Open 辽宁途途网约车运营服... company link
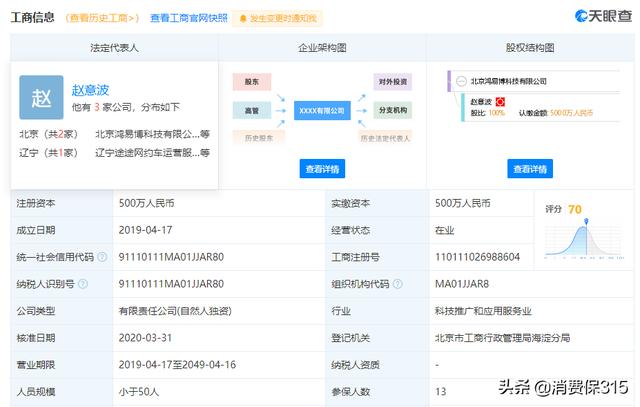Viewport: 640px width, 407px height. (x=152, y=153)
